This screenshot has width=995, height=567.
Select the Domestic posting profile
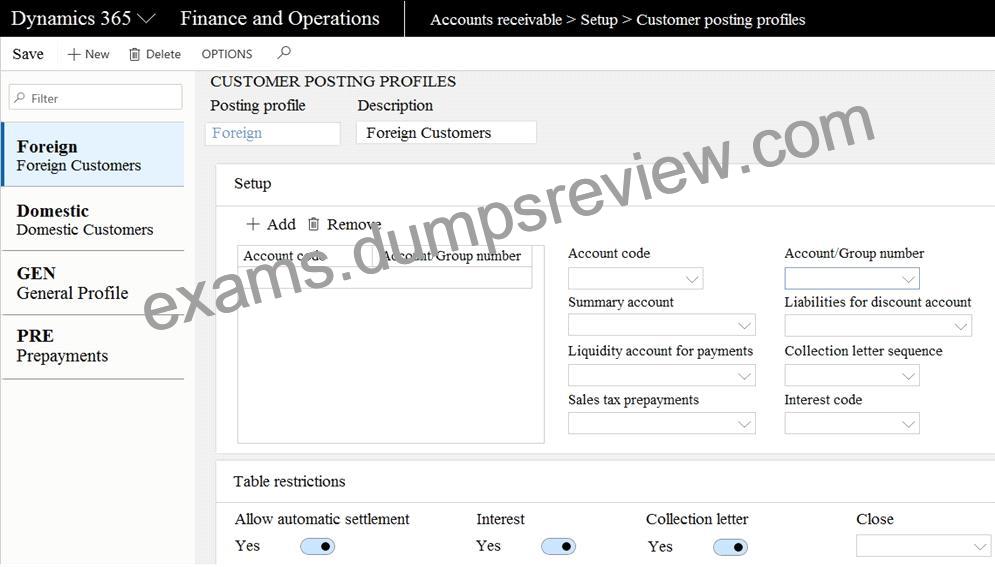[93, 219]
